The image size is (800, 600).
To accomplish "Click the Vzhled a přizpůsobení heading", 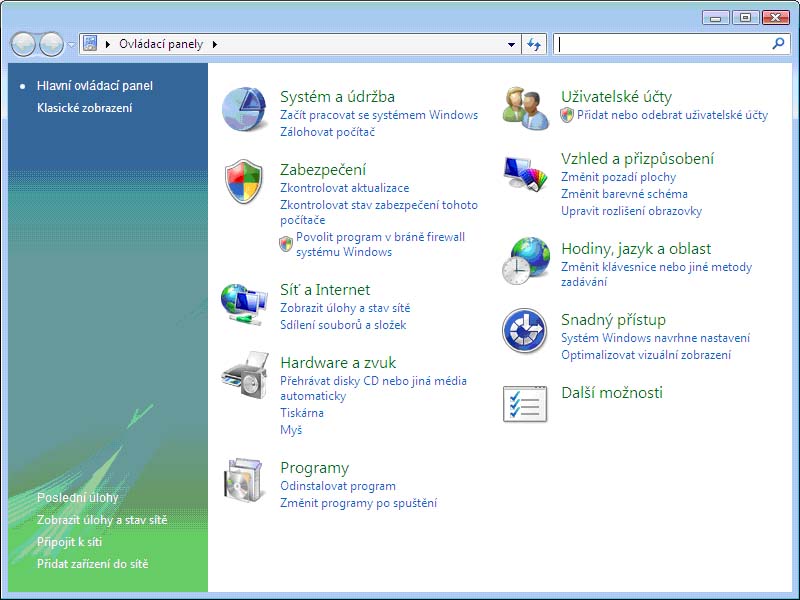I will pyautogui.click(x=637, y=159).
